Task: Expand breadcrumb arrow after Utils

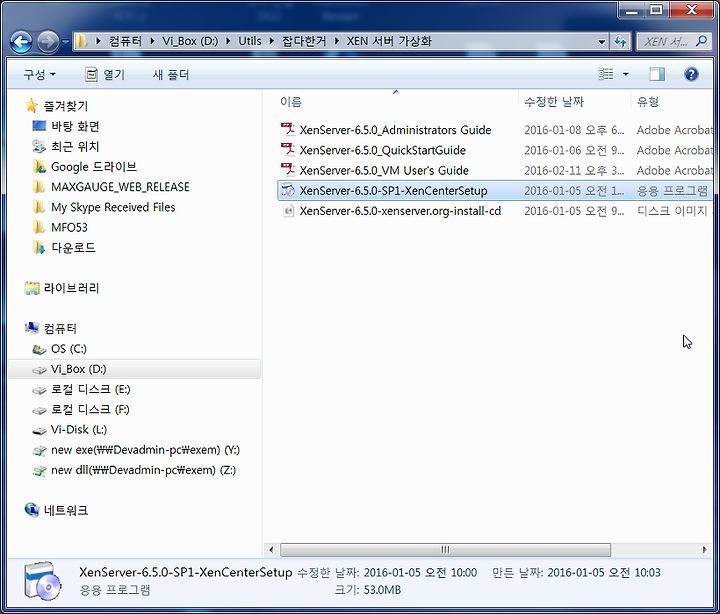Action: (271, 41)
